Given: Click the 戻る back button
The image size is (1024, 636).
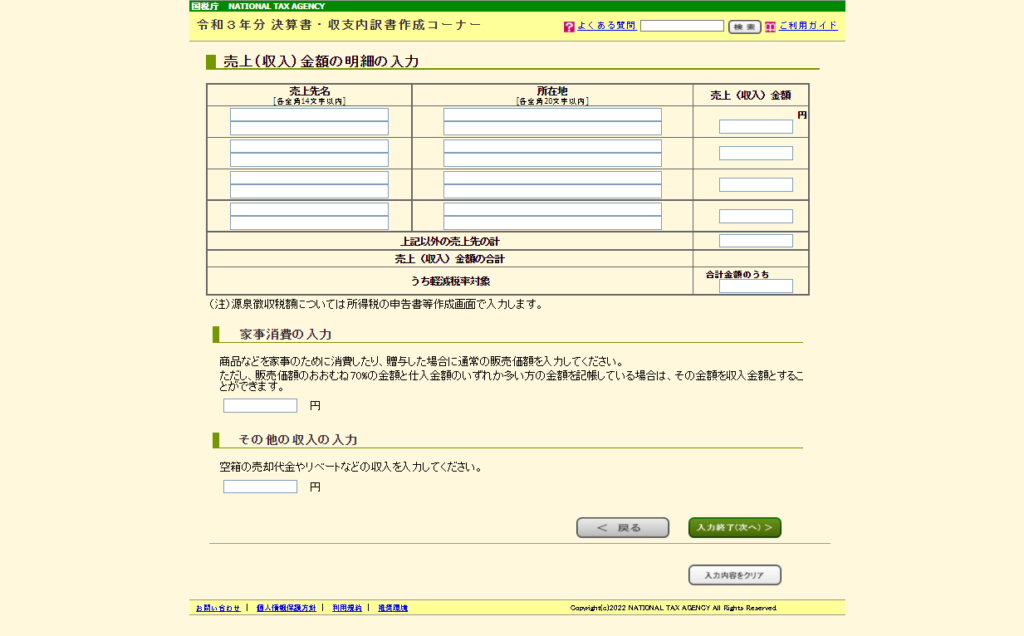Looking at the screenshot, I should pos(622,528).
